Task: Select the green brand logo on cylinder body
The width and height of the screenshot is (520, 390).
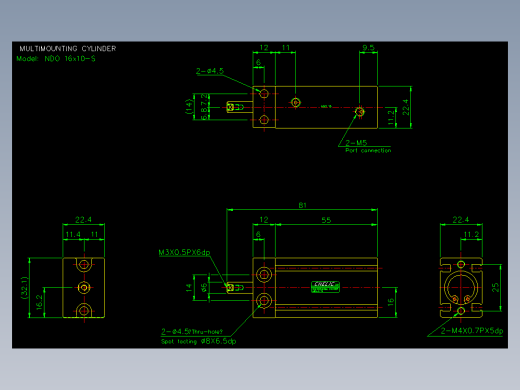Action: pos(325,287)
